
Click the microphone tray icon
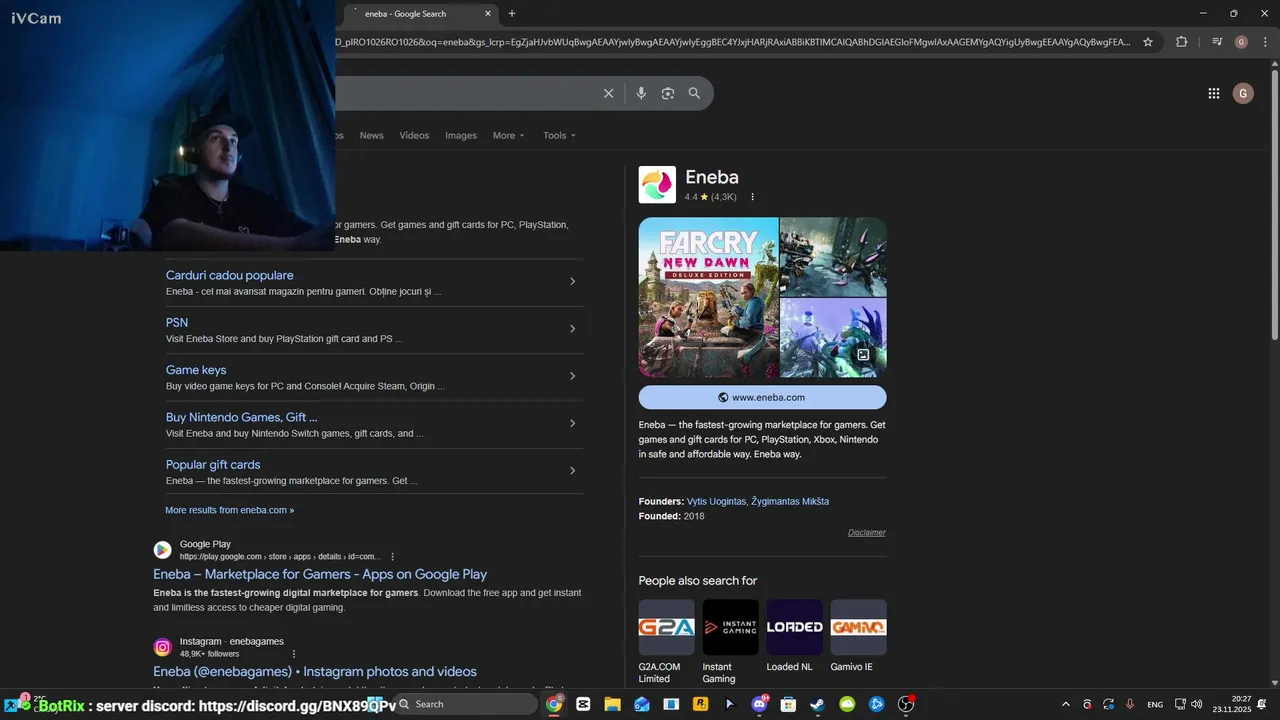click(1130, 704)
